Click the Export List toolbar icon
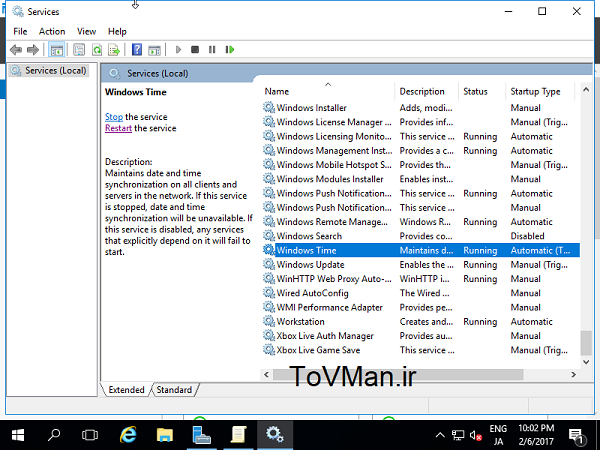600x450 pixels. coord(114,50)
